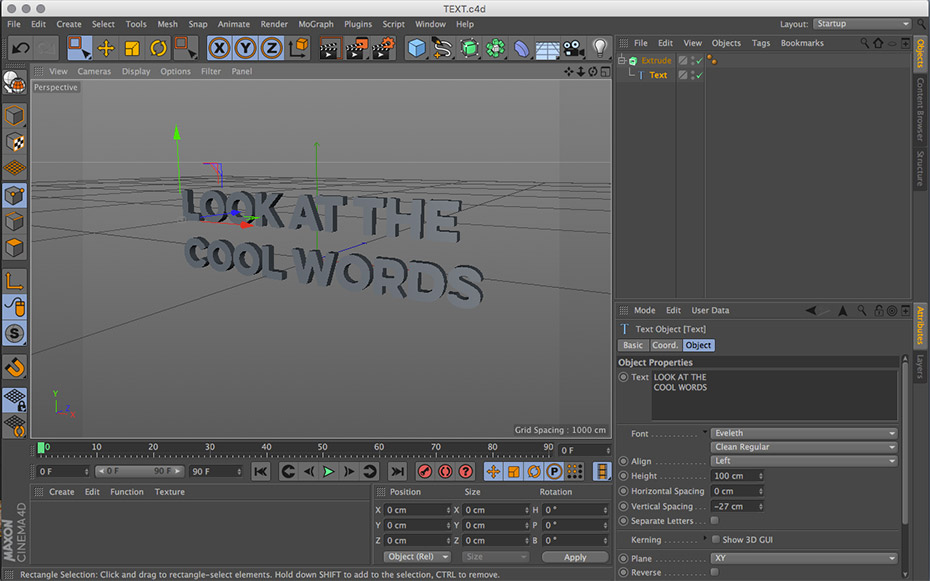Viewport: 930px width, 581px height.
Task: Select the Rotate tool in top toolbar
Action: (x=158, y=48)
